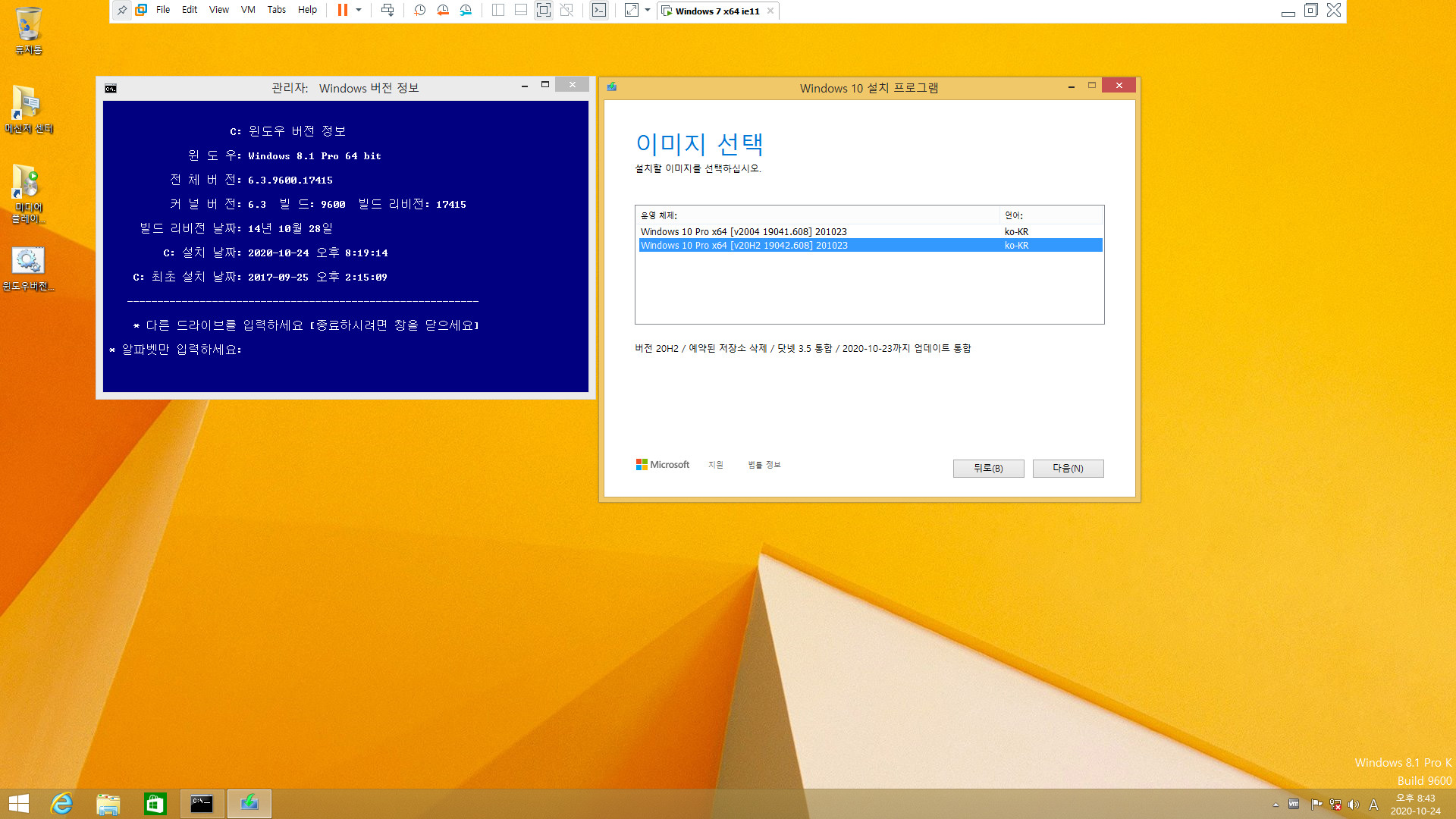
Task: Click Send Ctrl+Alt+Del icon
Action: point(388,11)
